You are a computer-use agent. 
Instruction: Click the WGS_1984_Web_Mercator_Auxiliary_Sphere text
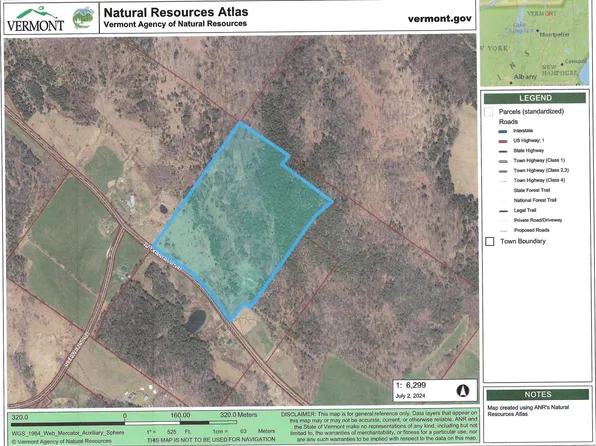[68, 433]
